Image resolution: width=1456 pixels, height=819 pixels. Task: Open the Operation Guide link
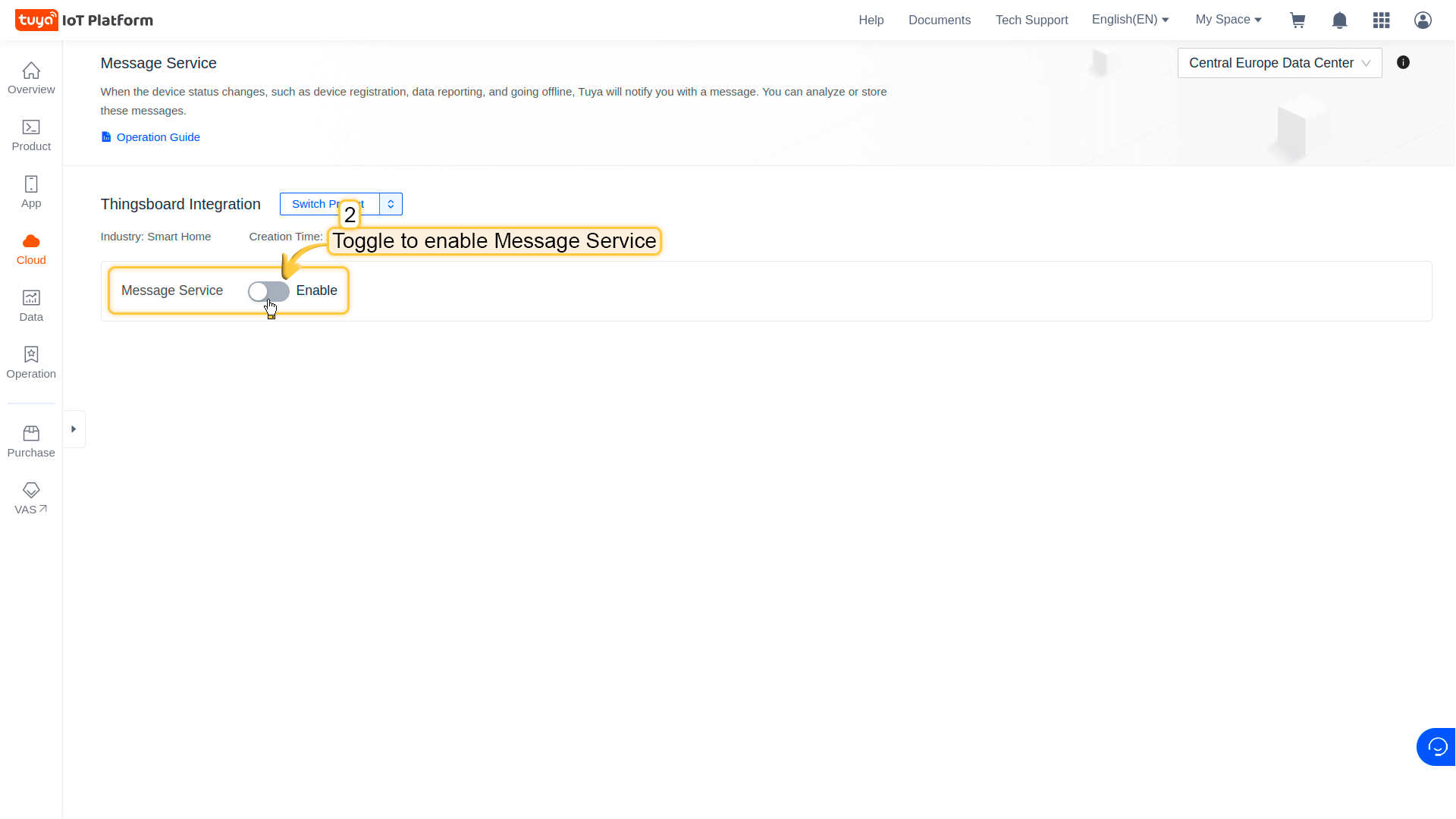pos(158,137)
